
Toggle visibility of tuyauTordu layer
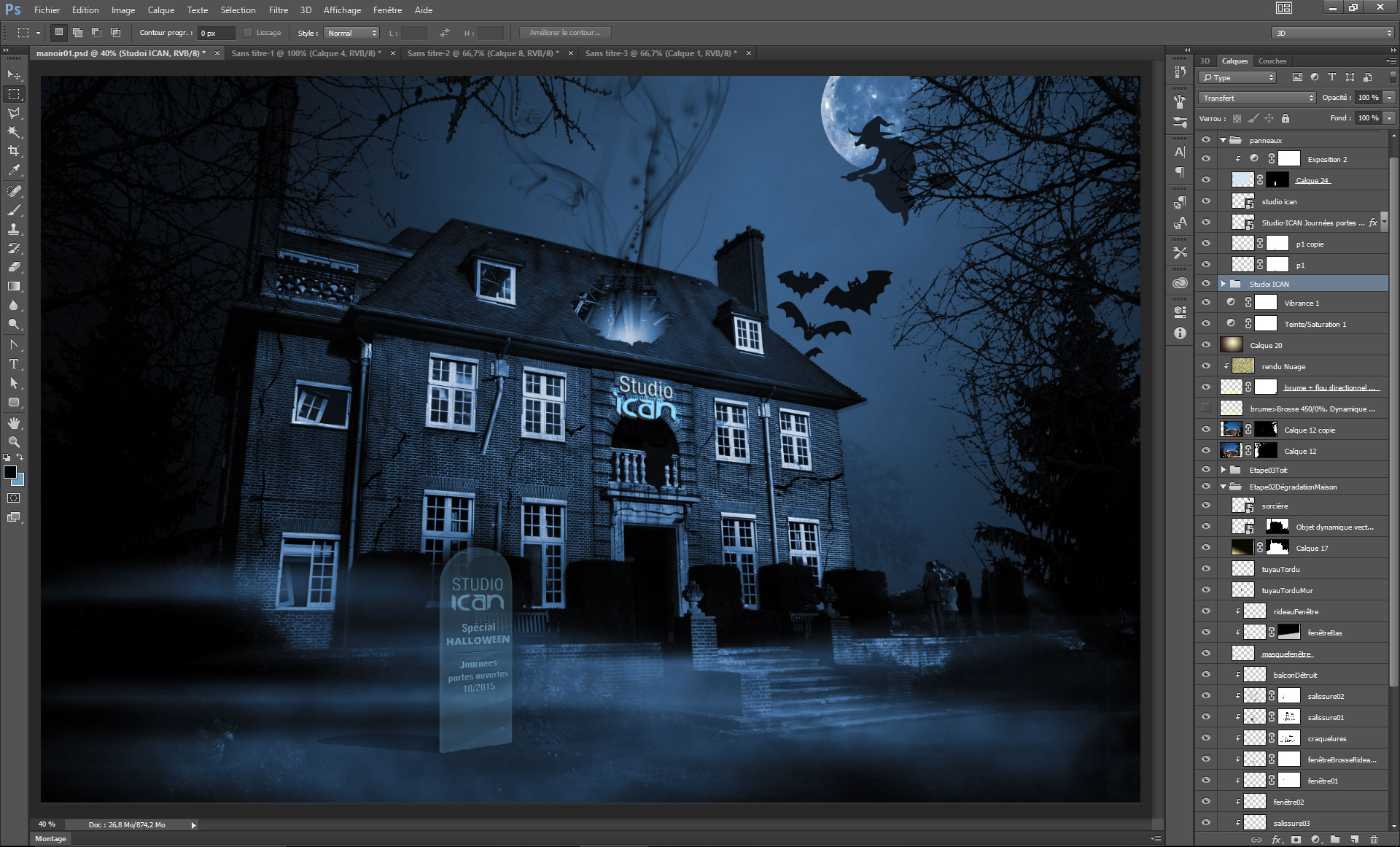(1205, 569)
